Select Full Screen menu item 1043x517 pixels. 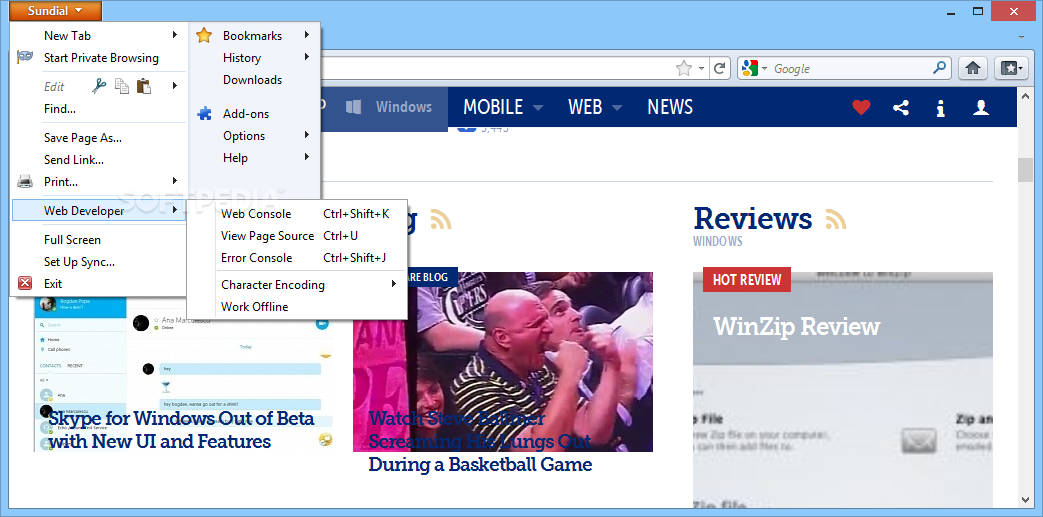tap(99, 240)
